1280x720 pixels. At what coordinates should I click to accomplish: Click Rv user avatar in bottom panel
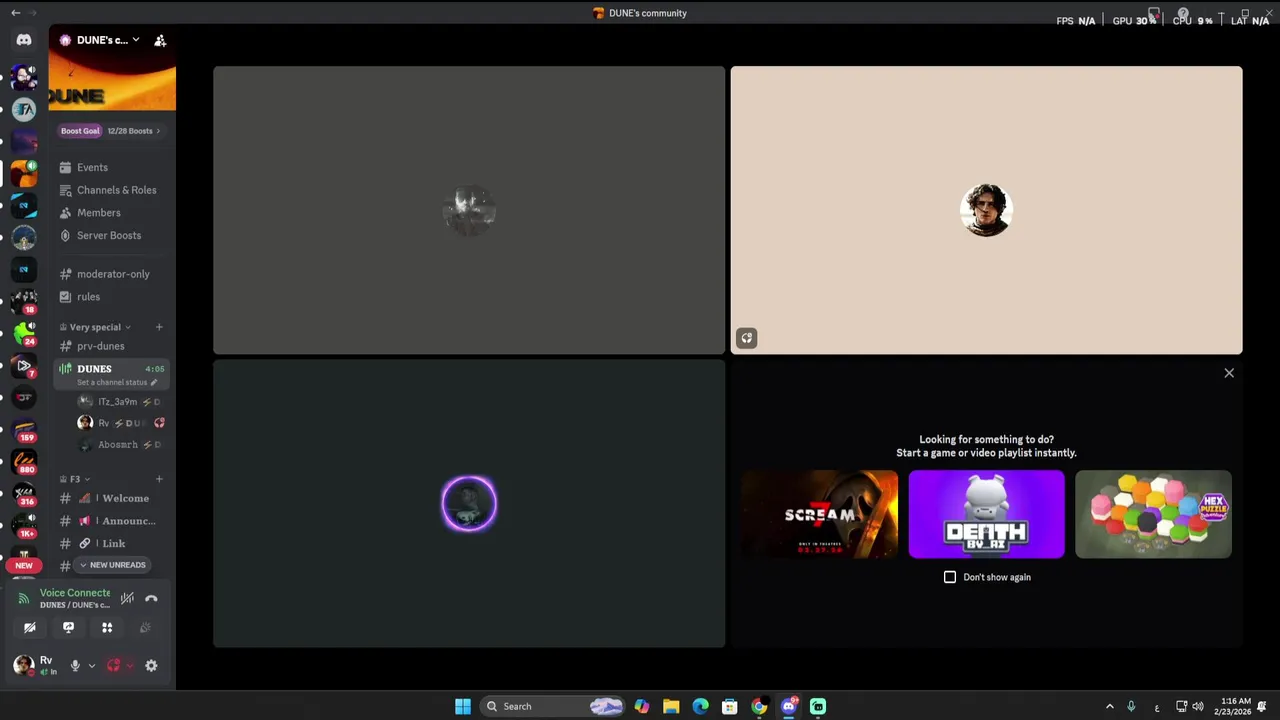23,665
